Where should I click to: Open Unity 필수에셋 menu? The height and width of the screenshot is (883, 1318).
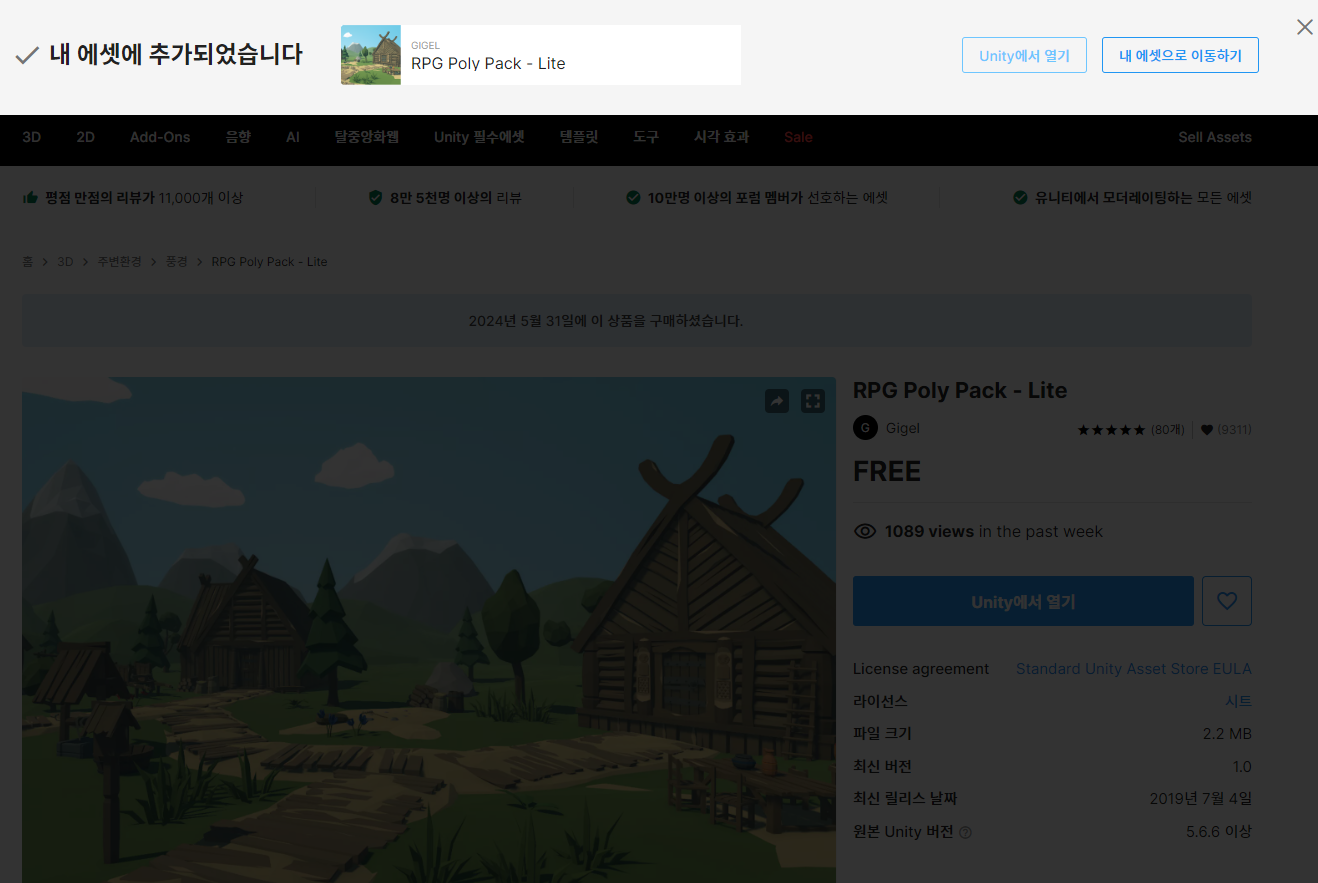(479, 137)
